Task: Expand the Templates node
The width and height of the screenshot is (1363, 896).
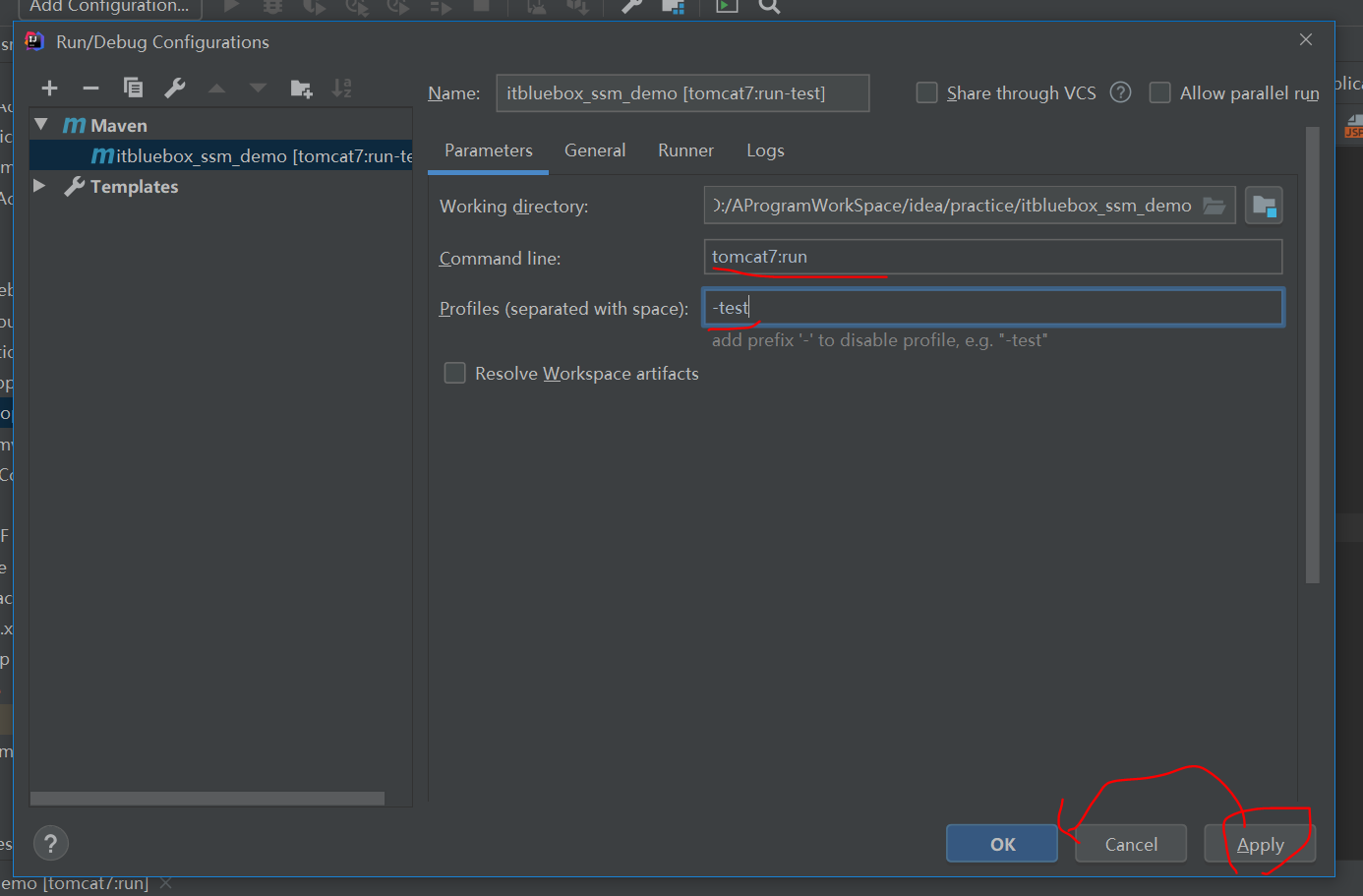Action: [x=39, y=185]
